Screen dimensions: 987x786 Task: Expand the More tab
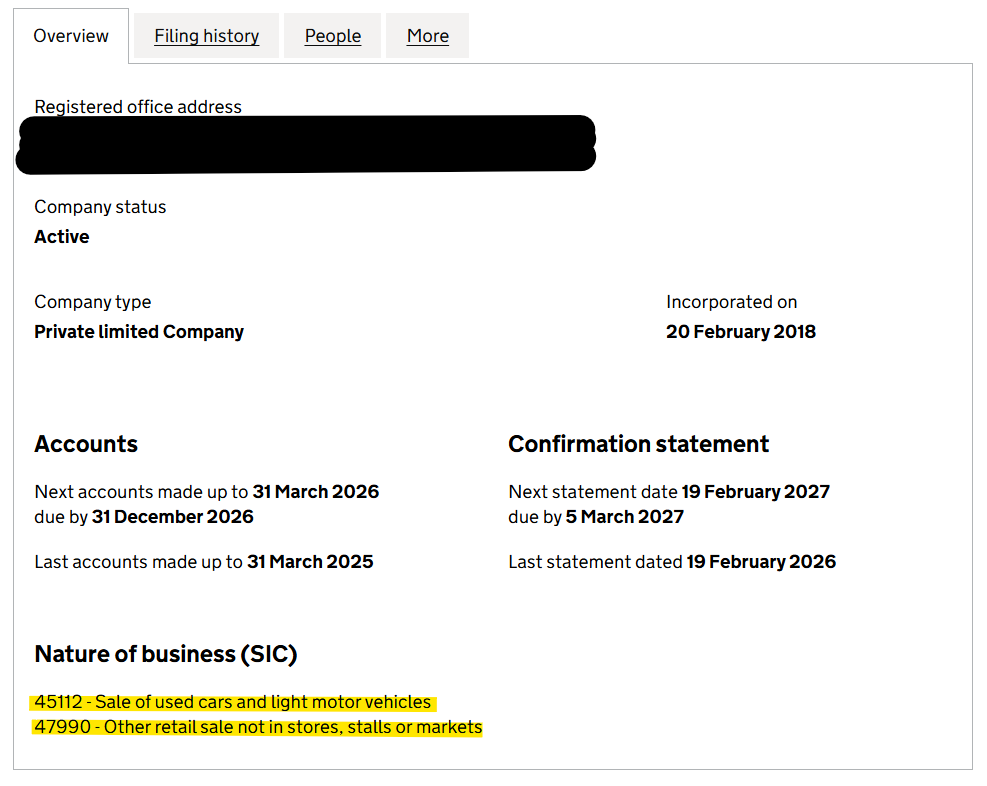[x=427, y=35]
